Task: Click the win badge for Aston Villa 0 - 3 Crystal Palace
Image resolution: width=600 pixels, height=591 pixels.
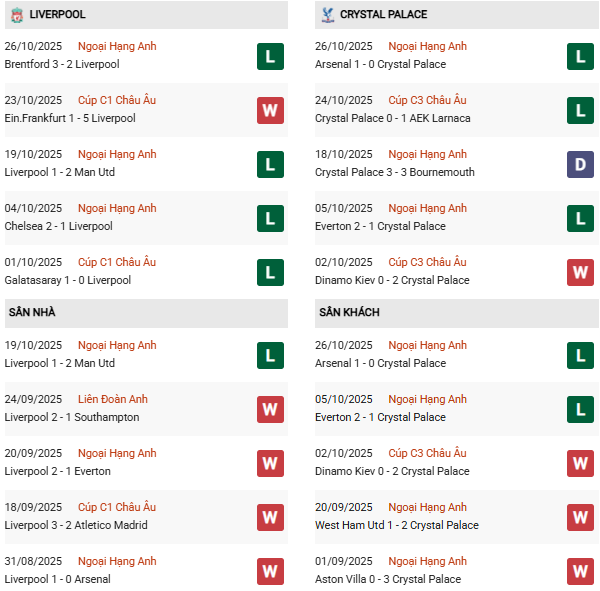Action: coord(580,571)
